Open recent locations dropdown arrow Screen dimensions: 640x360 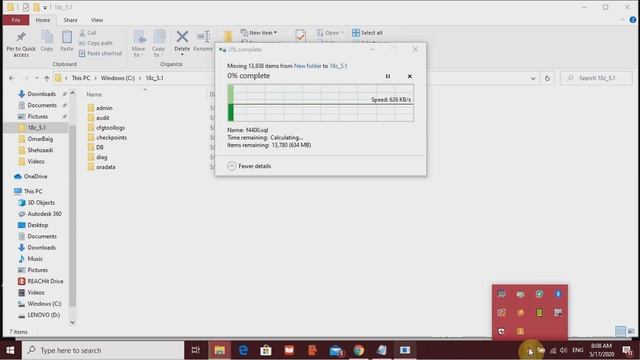point(37,78)
